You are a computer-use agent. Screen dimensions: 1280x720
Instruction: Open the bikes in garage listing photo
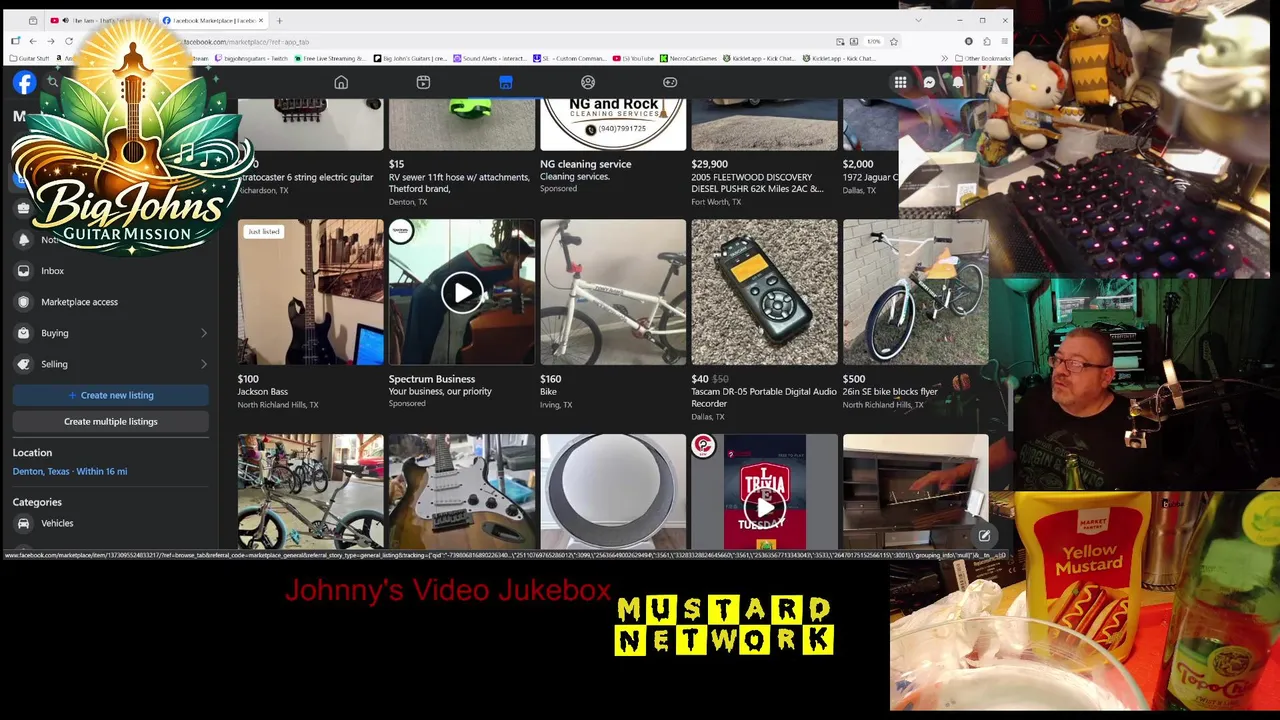click(x=311, y=491)
